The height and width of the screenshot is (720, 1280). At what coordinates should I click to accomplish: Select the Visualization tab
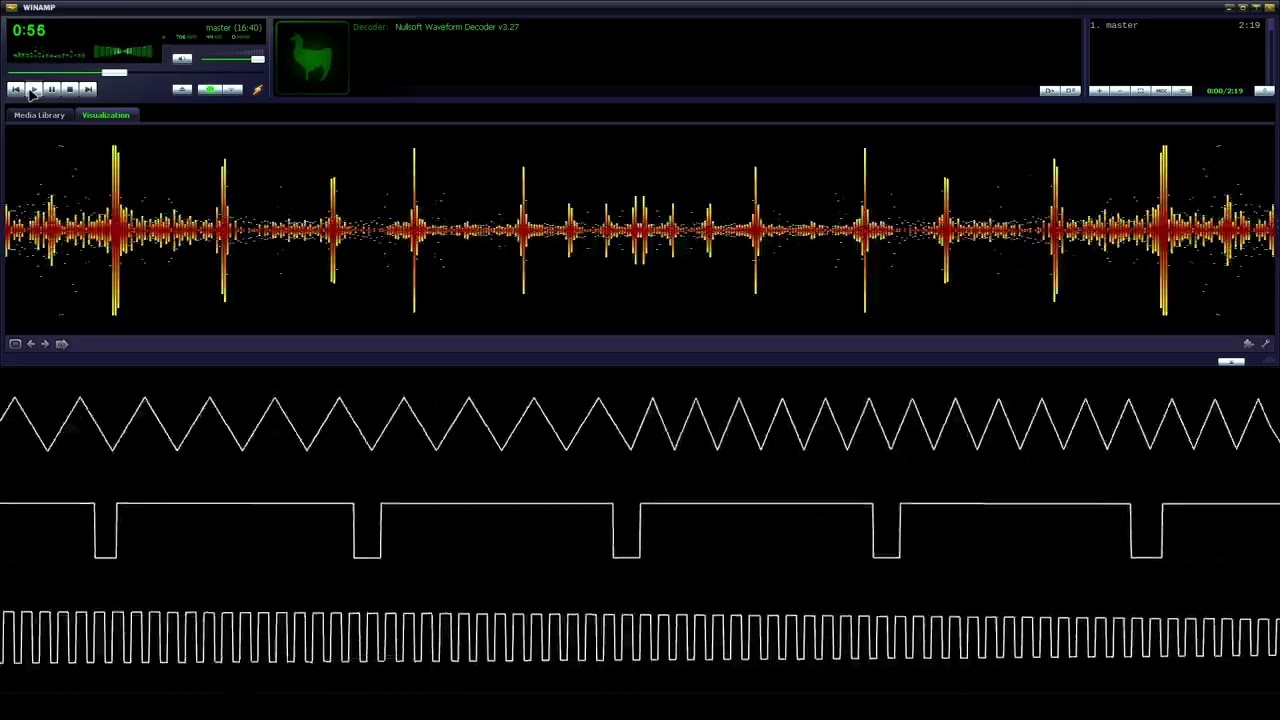click(106, 115)
